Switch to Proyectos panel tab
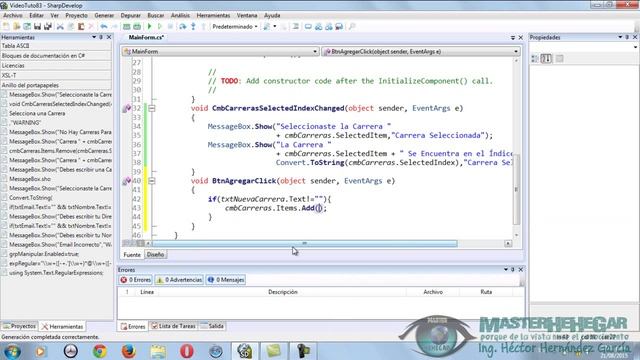Viewport: 640px width, 360px height. [19, 326]
